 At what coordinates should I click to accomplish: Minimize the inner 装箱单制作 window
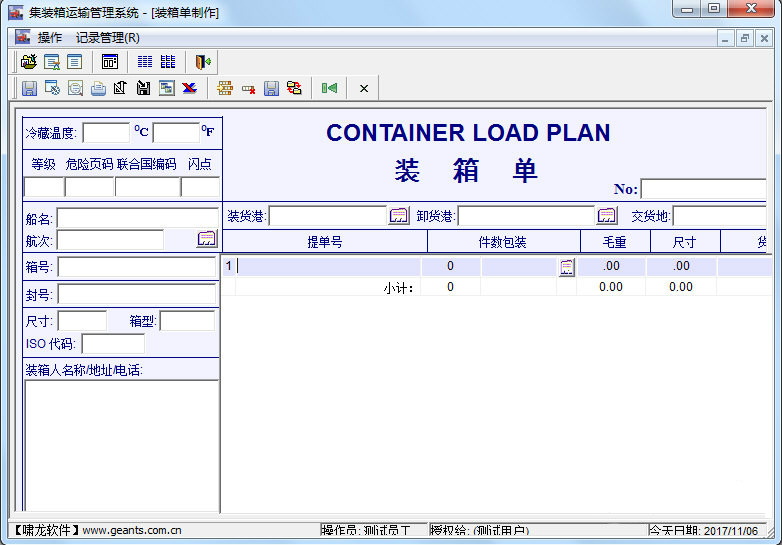[x=725, y=38]
